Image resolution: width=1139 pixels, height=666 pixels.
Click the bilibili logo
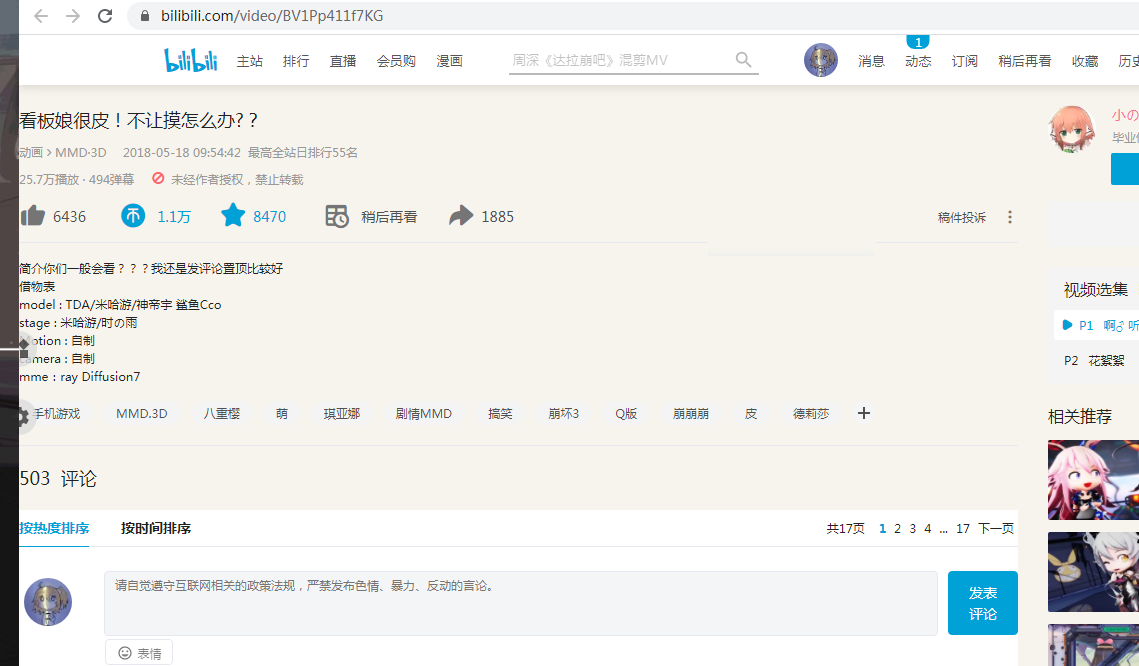190,59
